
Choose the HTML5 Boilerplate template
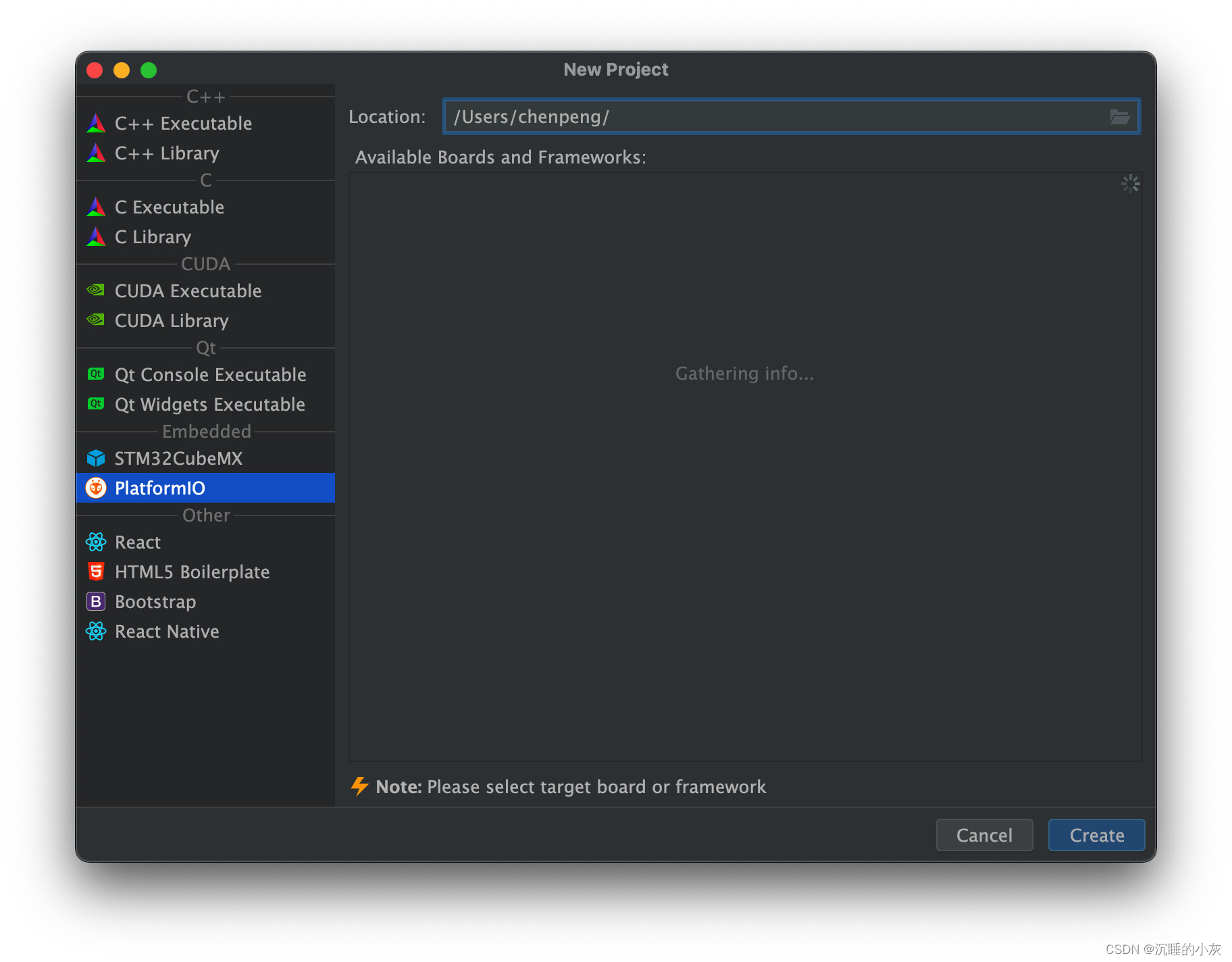coord(205,572)
